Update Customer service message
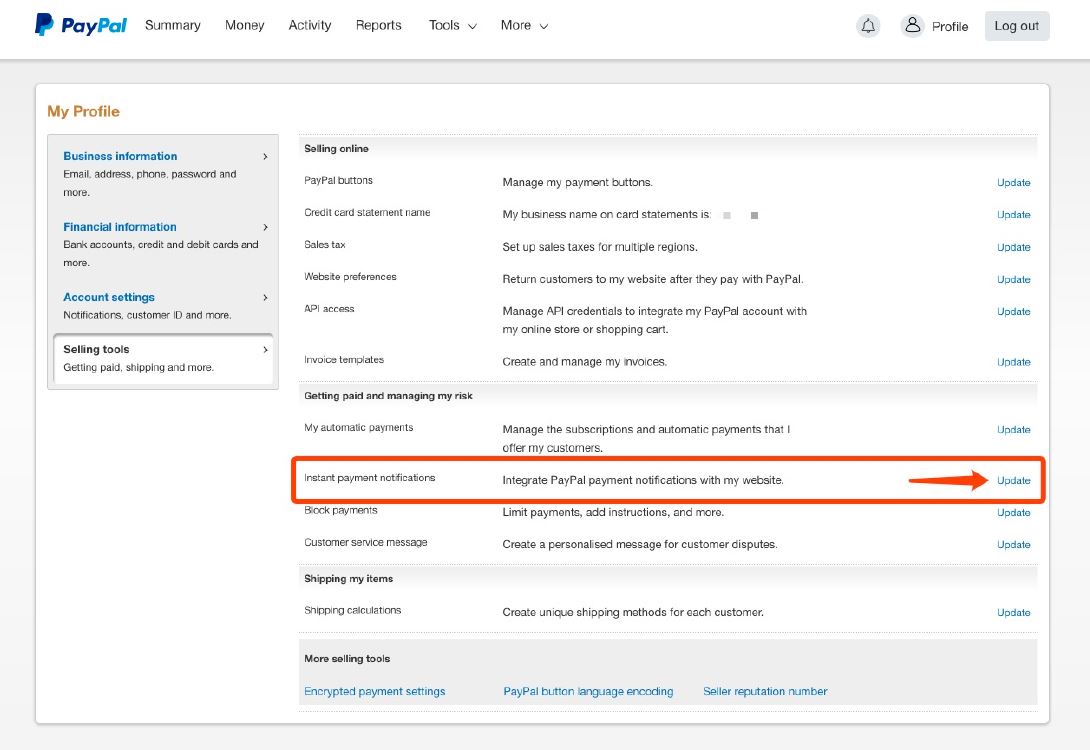1090x750 pixels. [1014, 544]
